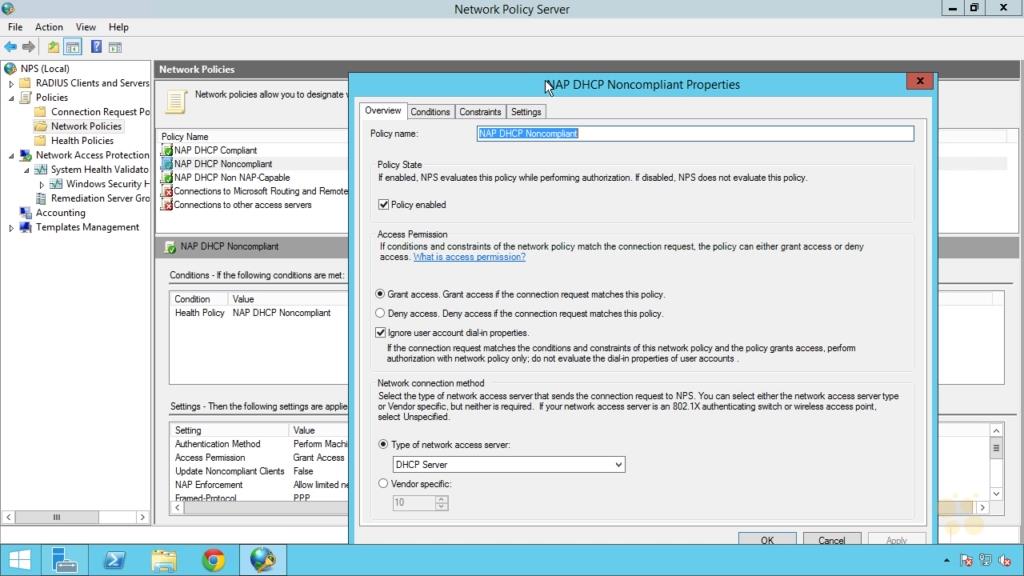The width and height of the screenshot is (1024, 576).
Task: Click the Network Access Protection icon
Action: tap(25, 155)
